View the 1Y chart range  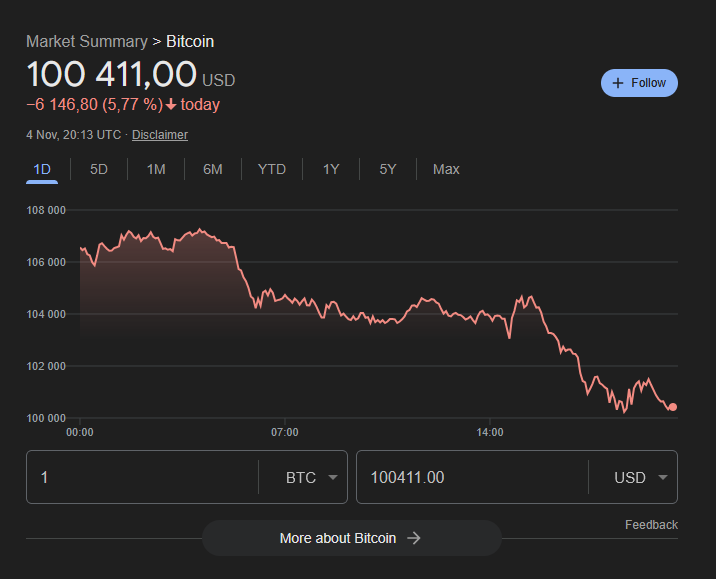pyautogui.click(x=331, y=169)
